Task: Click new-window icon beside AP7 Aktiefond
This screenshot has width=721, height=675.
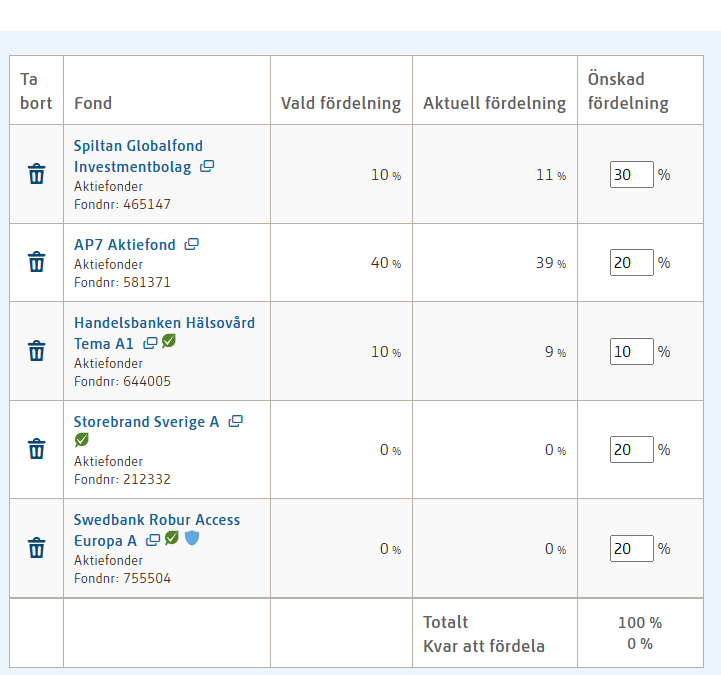Action: [192, 244]
